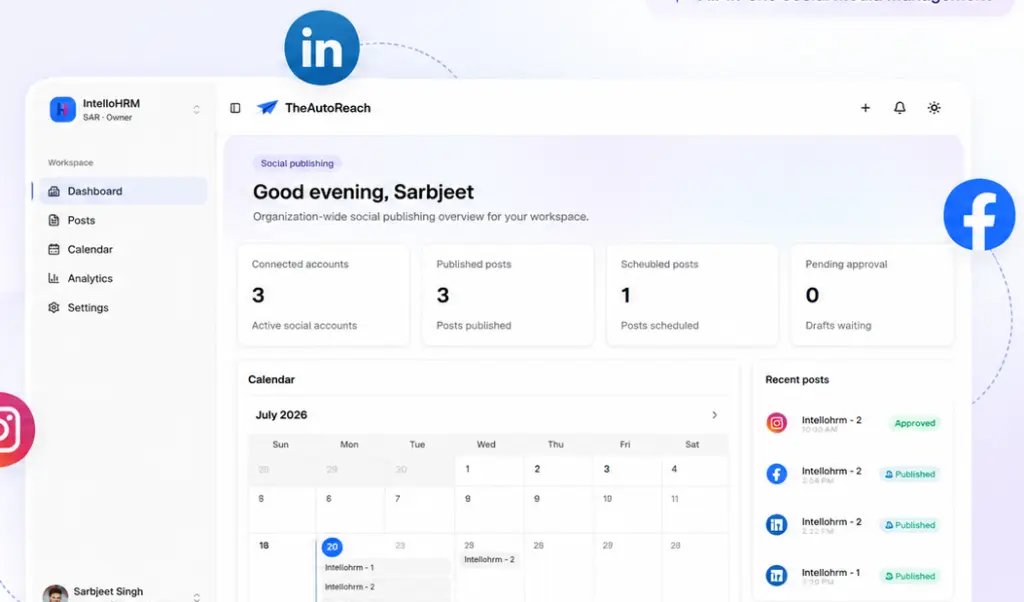Select today's date 20 in calendar
This screenshot has height=602, width=1024.
(x=332, y=547)
